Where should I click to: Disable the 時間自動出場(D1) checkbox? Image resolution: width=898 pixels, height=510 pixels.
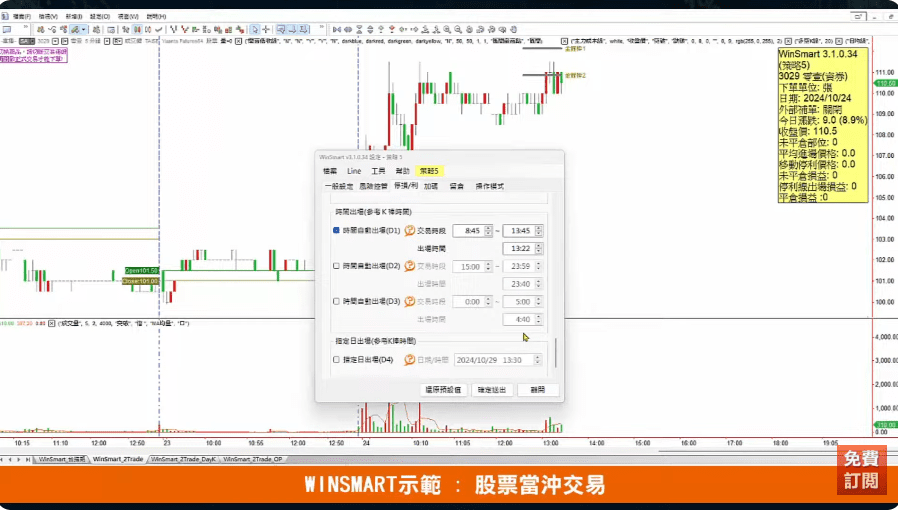click(336, 230)
